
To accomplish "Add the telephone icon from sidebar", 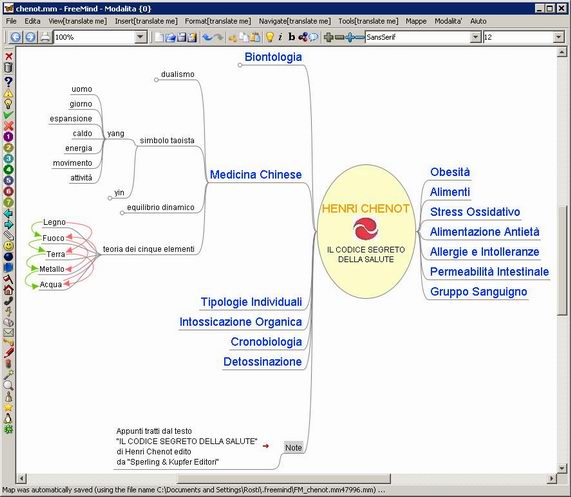I will coord(8,301).
